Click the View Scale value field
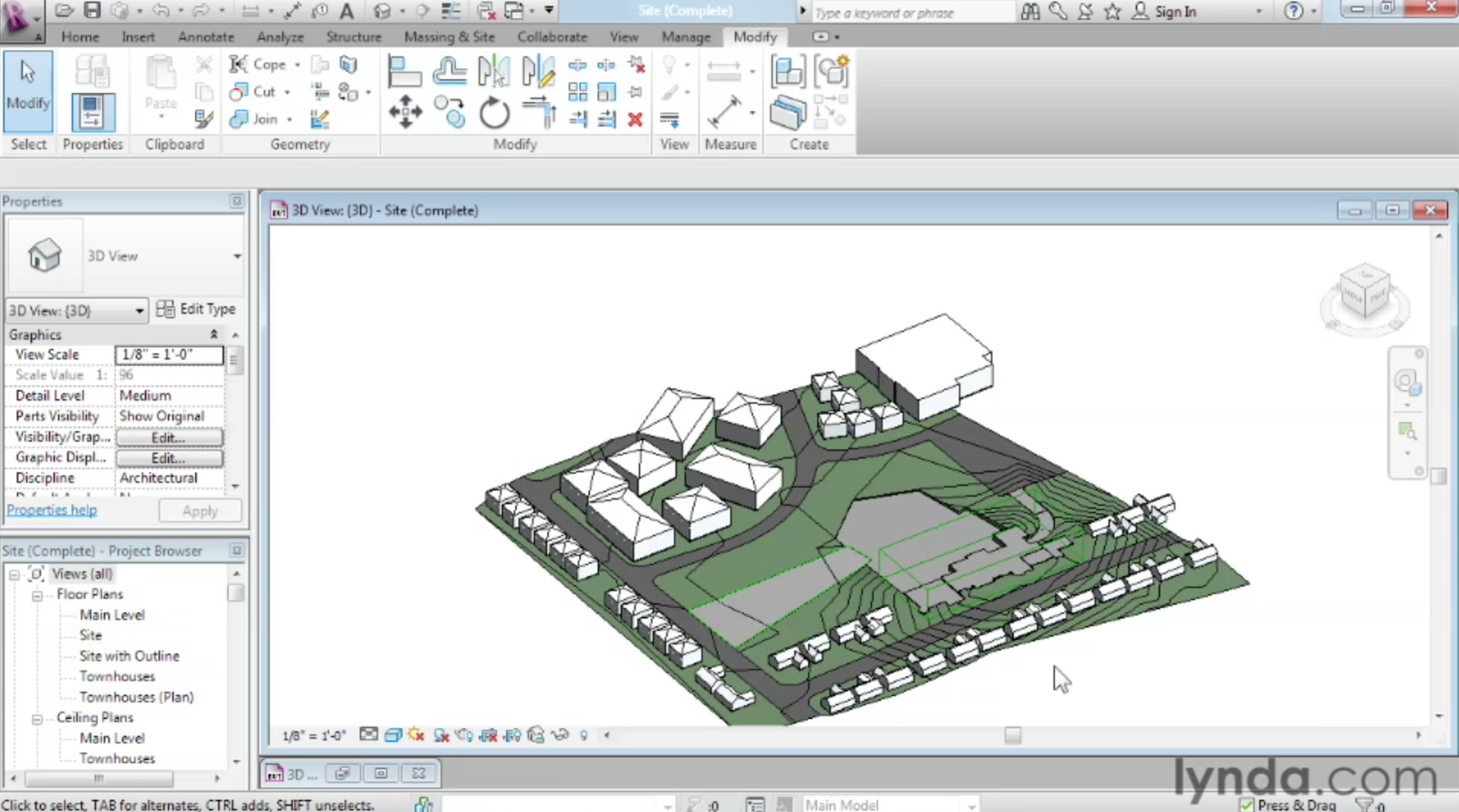 click(170, 355)
